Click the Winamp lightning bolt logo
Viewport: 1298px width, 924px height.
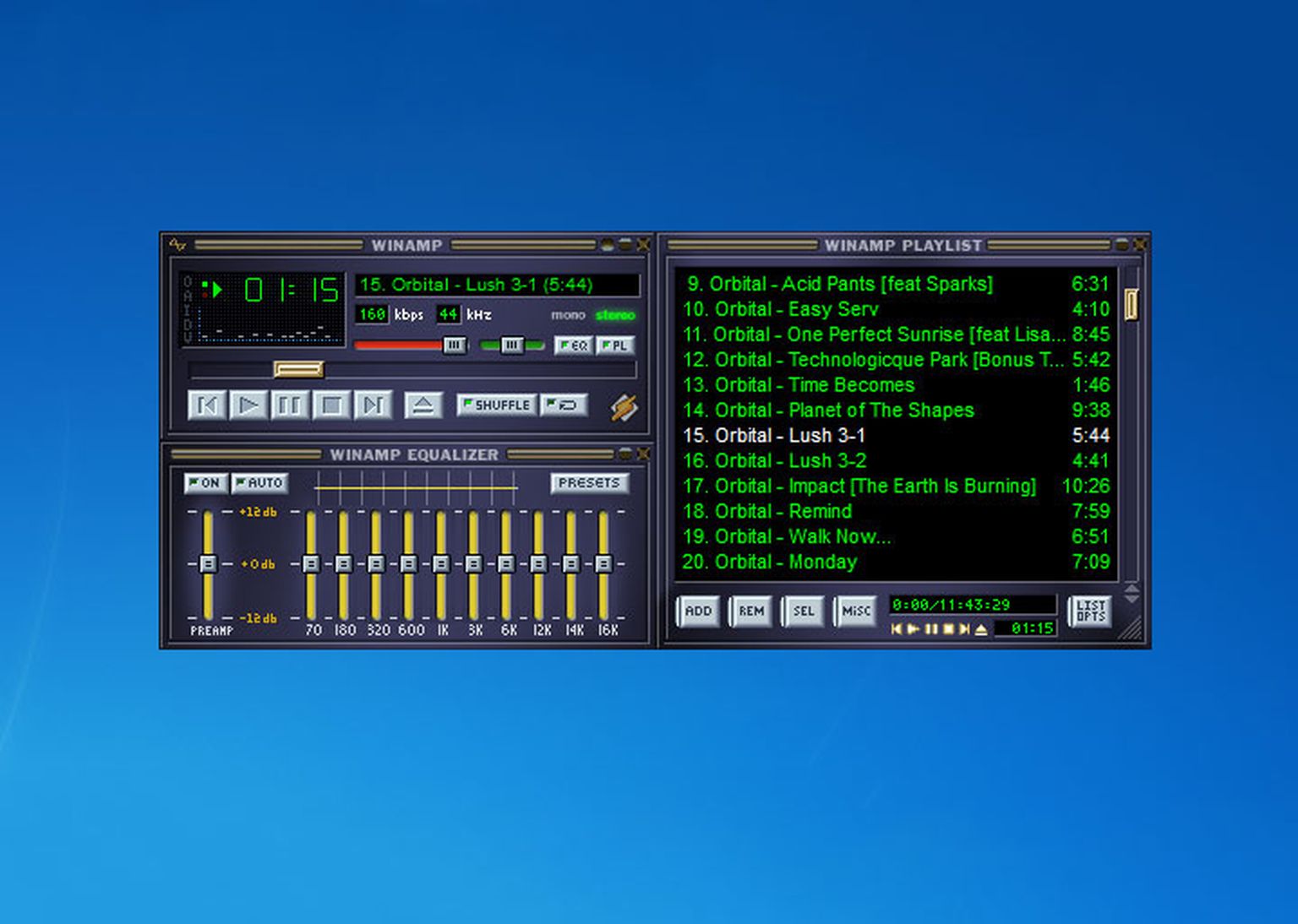coord(624,408)
